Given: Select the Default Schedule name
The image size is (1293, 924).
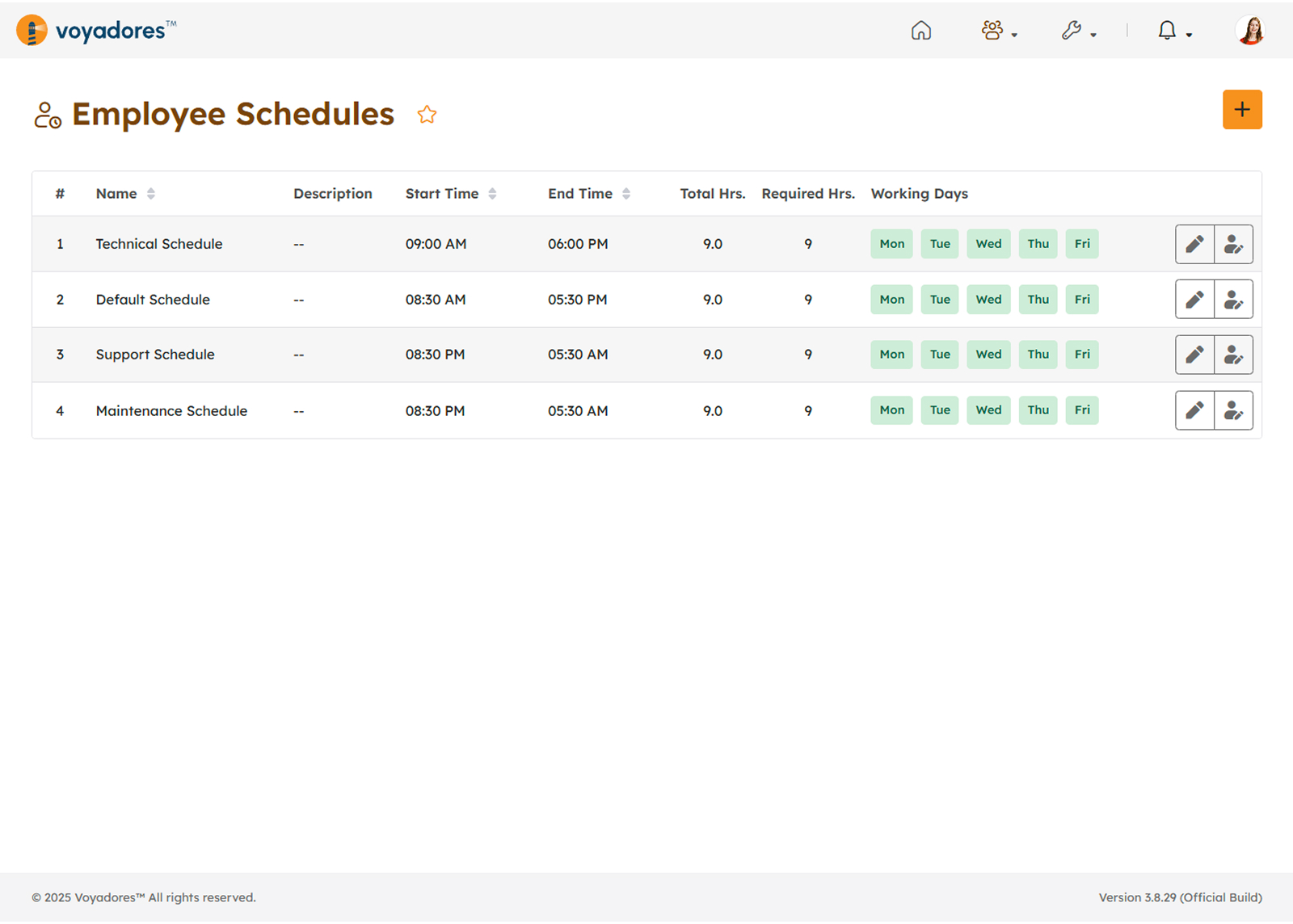Looking at the screenshot, I should (153, 300).
